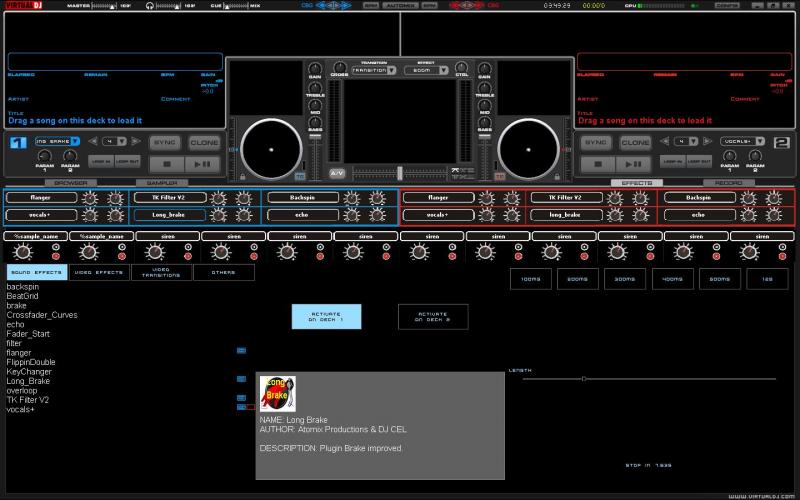Click the deck 1 stop button
The image size is (800, 500).
166,164
